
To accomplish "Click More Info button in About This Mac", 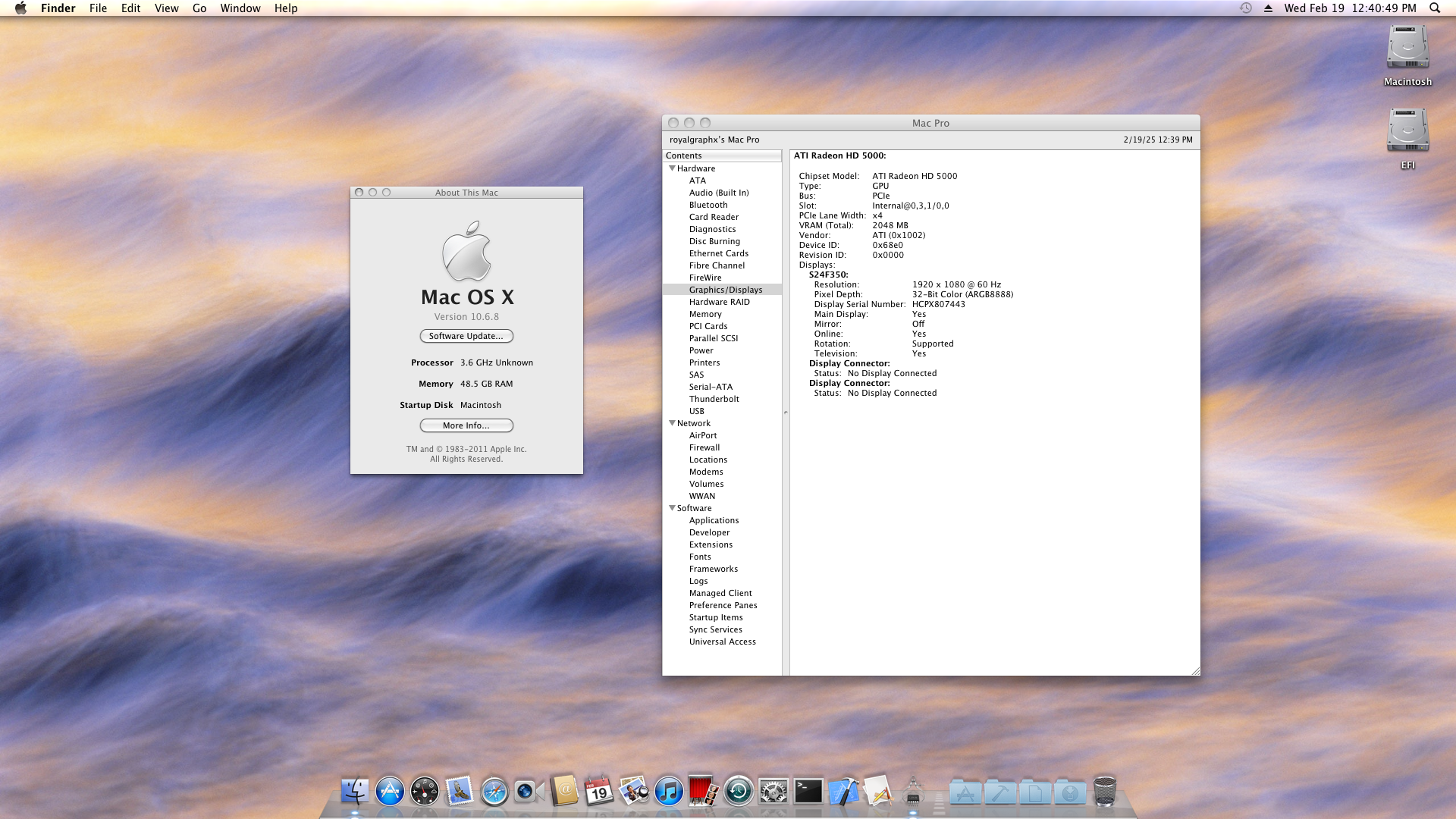I will coord(466,425).
